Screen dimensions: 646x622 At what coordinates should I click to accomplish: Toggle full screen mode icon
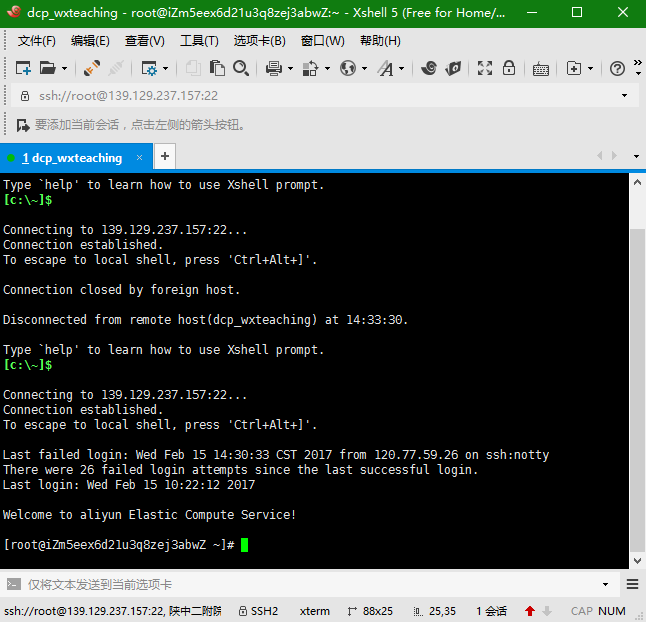pyautogui.click(x=485, y=68)
